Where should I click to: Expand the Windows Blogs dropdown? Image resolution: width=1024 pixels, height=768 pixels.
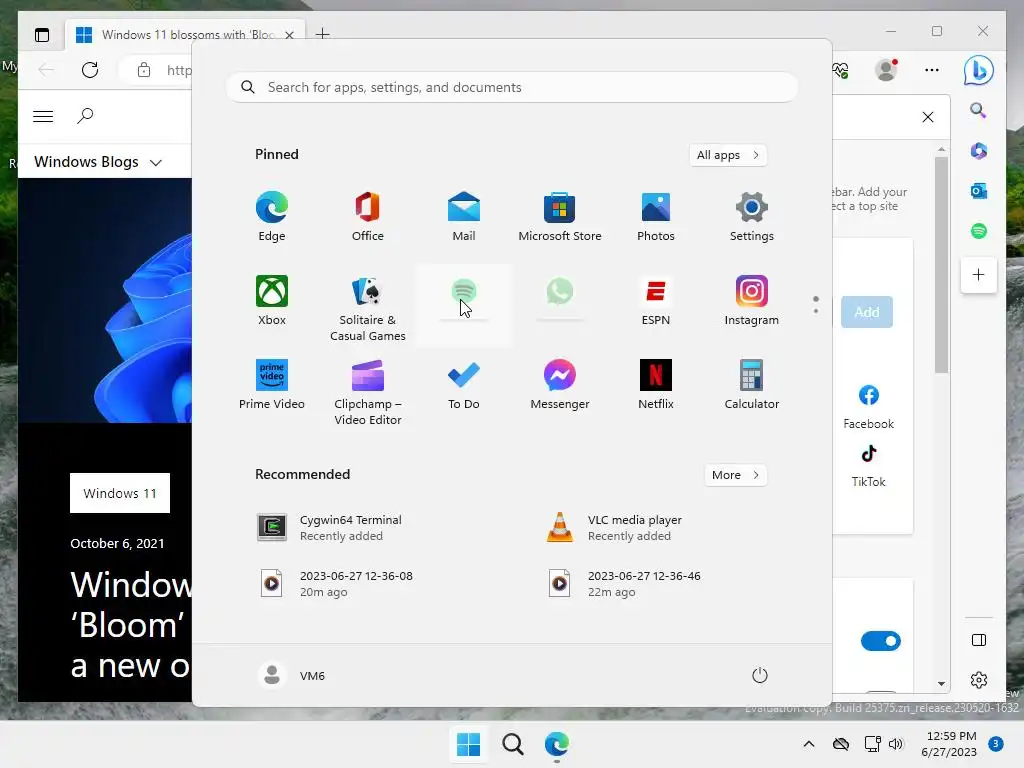pos(98,162)
